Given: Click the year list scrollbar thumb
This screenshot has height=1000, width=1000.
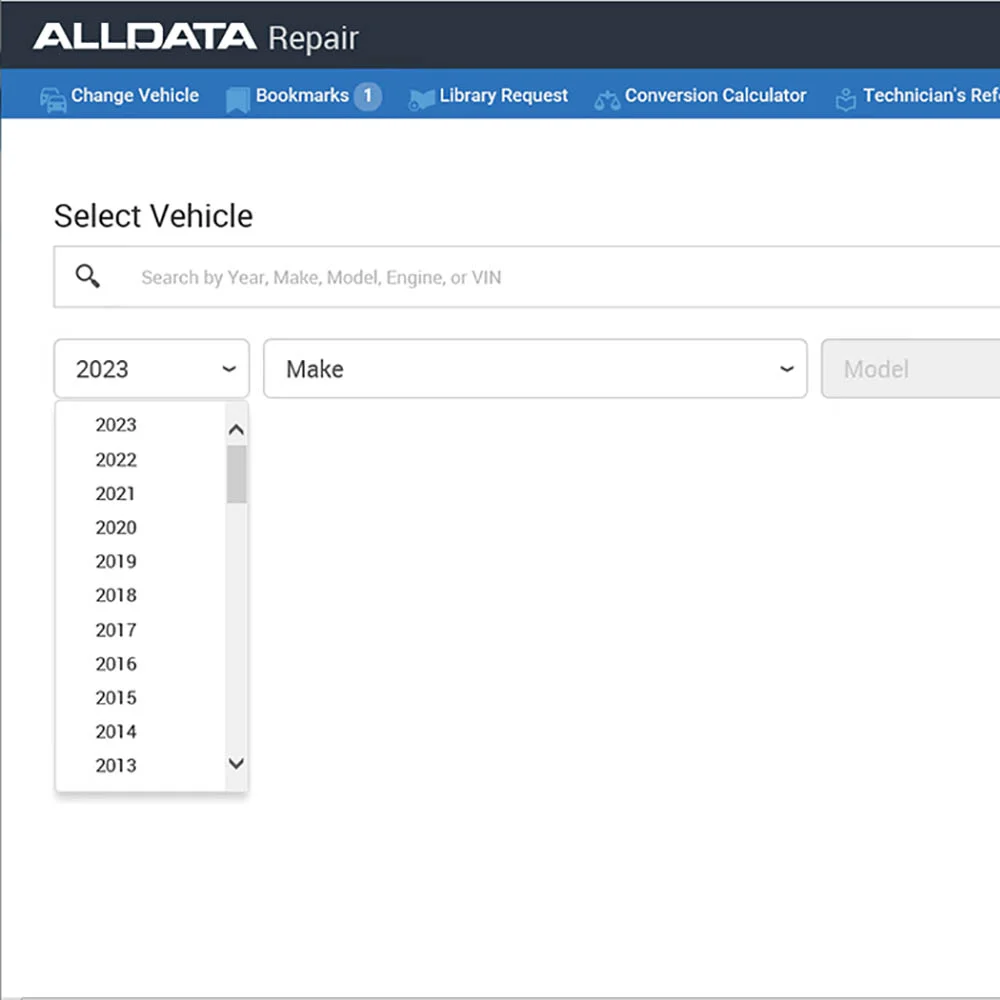Looking at the screenshot, I should 236,474.
